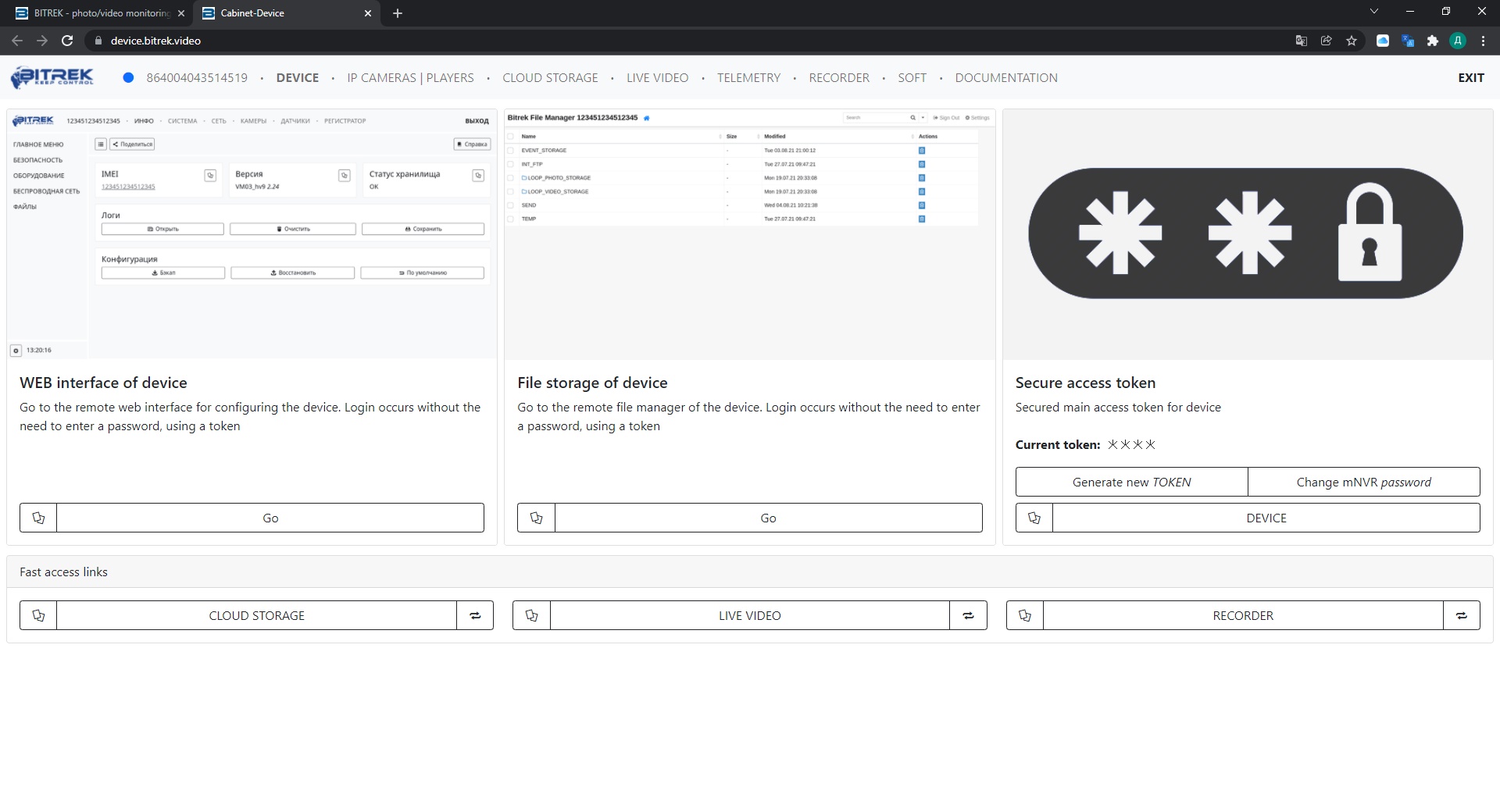1500x812 pixels.
Task: Open the browser extensions puzzle icon
Action: [1432, 41]
